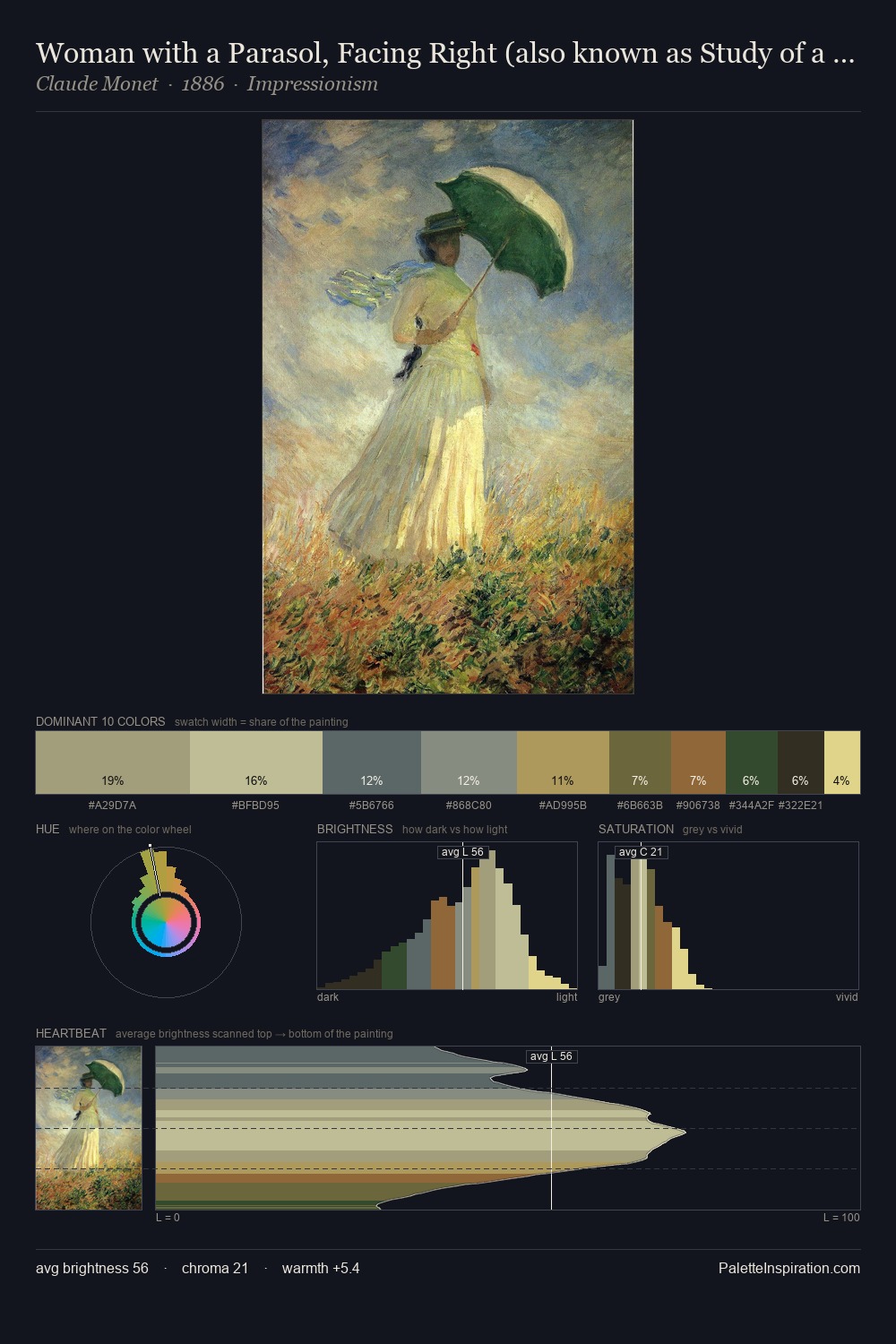Screen dimensions: 896x1344
Task: Click the 'avg C 21' saturation marker label
Action: 641,852
